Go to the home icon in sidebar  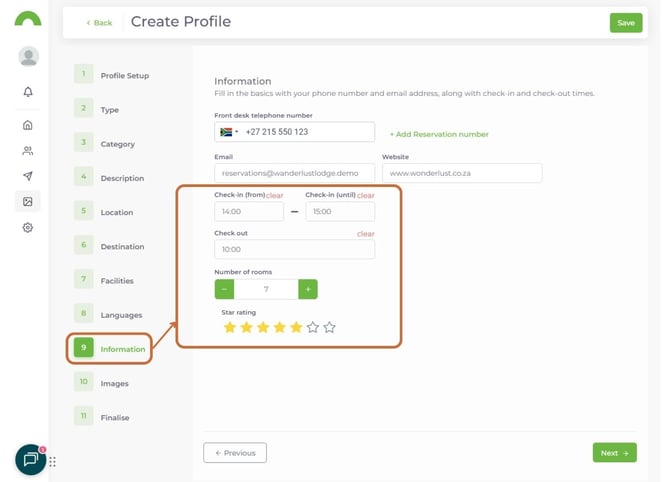pyautogui.click(x=28, y=125)
